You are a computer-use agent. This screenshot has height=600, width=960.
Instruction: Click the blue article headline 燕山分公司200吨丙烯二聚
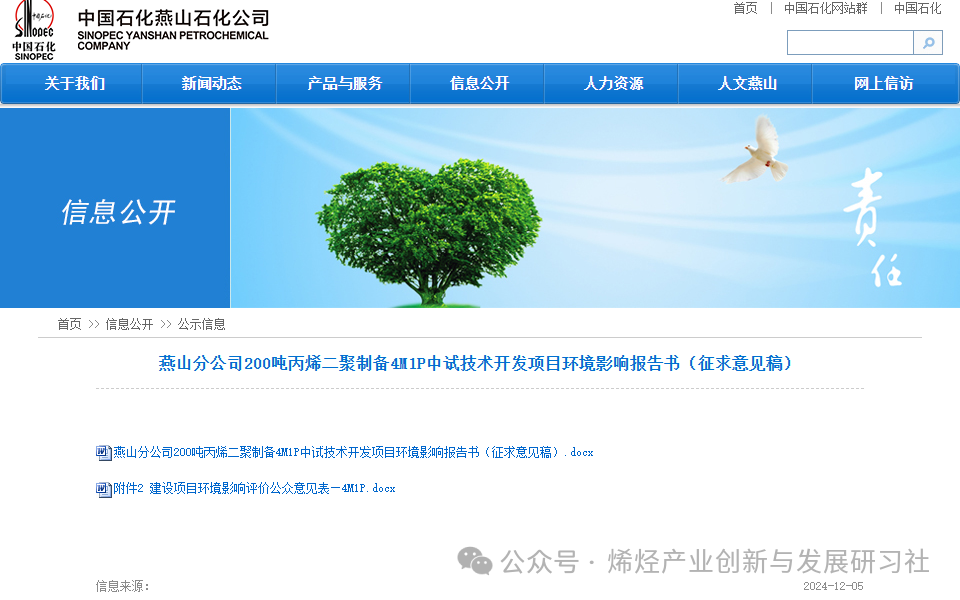[x=476, y=364]
